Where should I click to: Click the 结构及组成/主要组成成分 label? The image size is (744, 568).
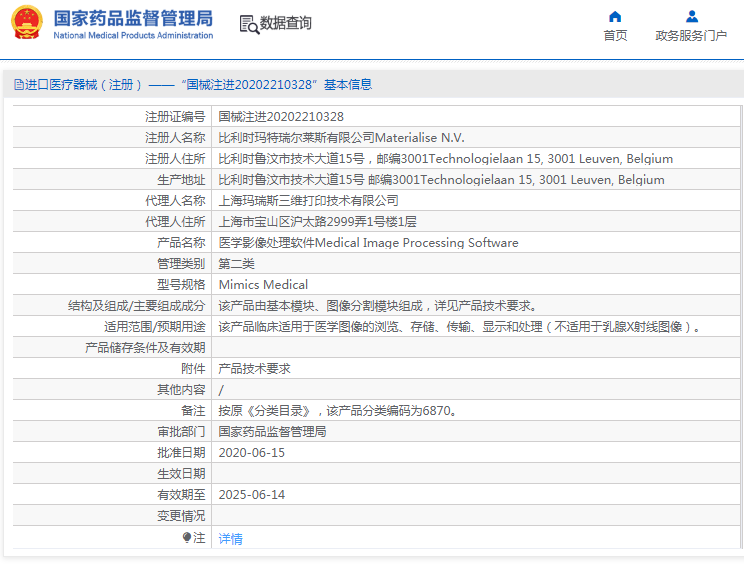(137, 306)
